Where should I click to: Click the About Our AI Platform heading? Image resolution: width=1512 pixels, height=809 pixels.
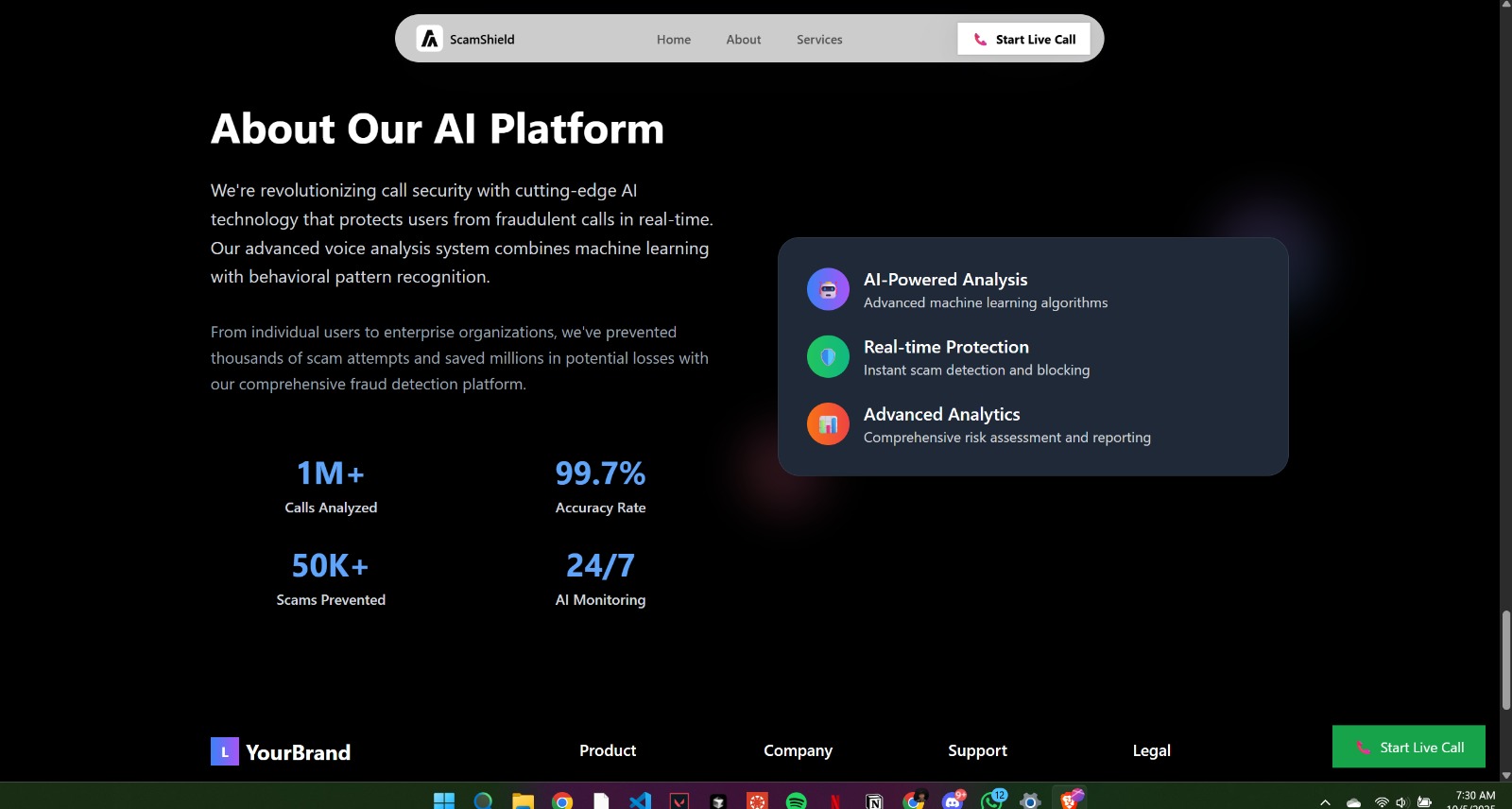[x=438, y=129]
